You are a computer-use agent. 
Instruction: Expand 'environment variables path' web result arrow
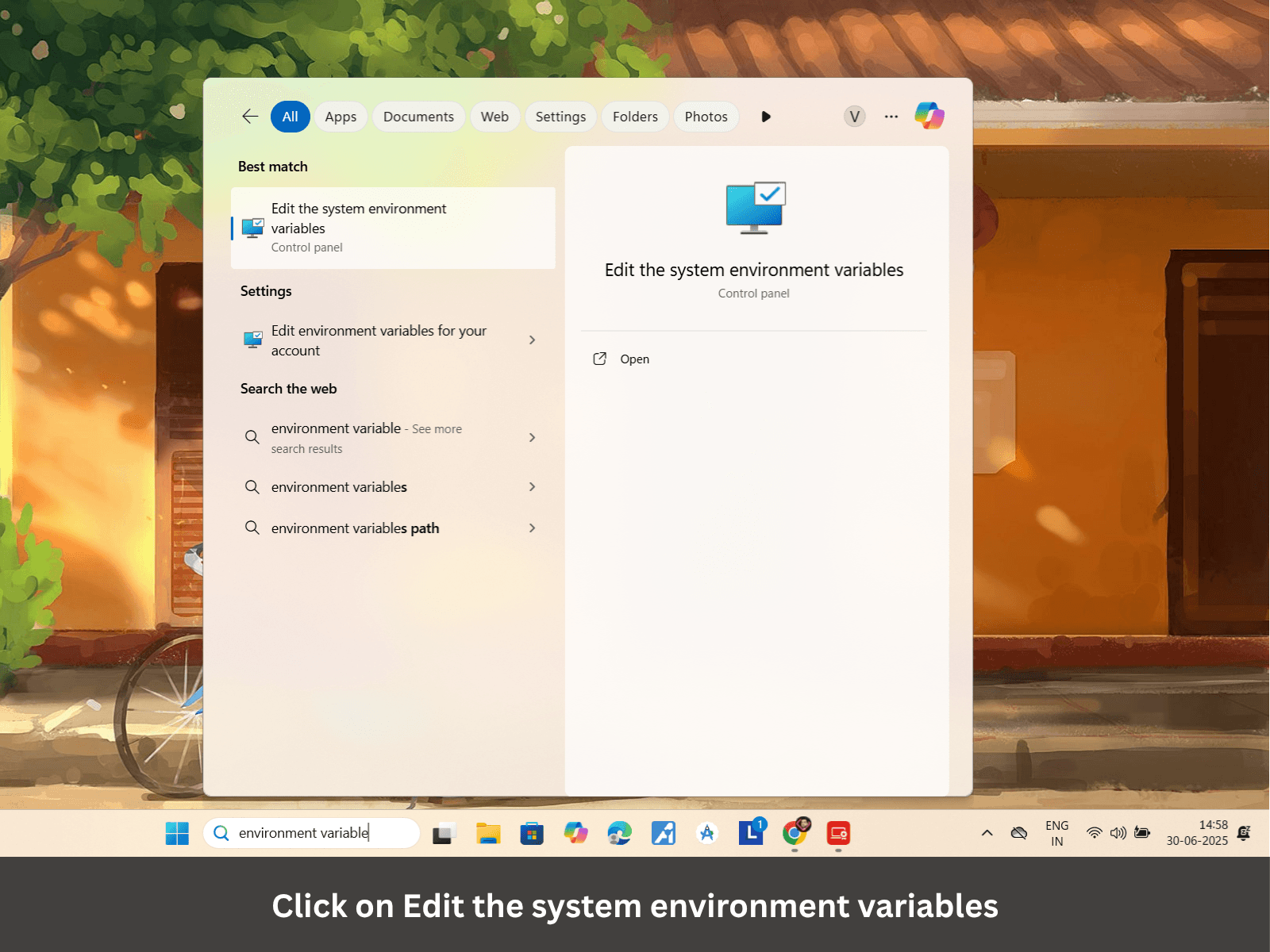[532, 528]
